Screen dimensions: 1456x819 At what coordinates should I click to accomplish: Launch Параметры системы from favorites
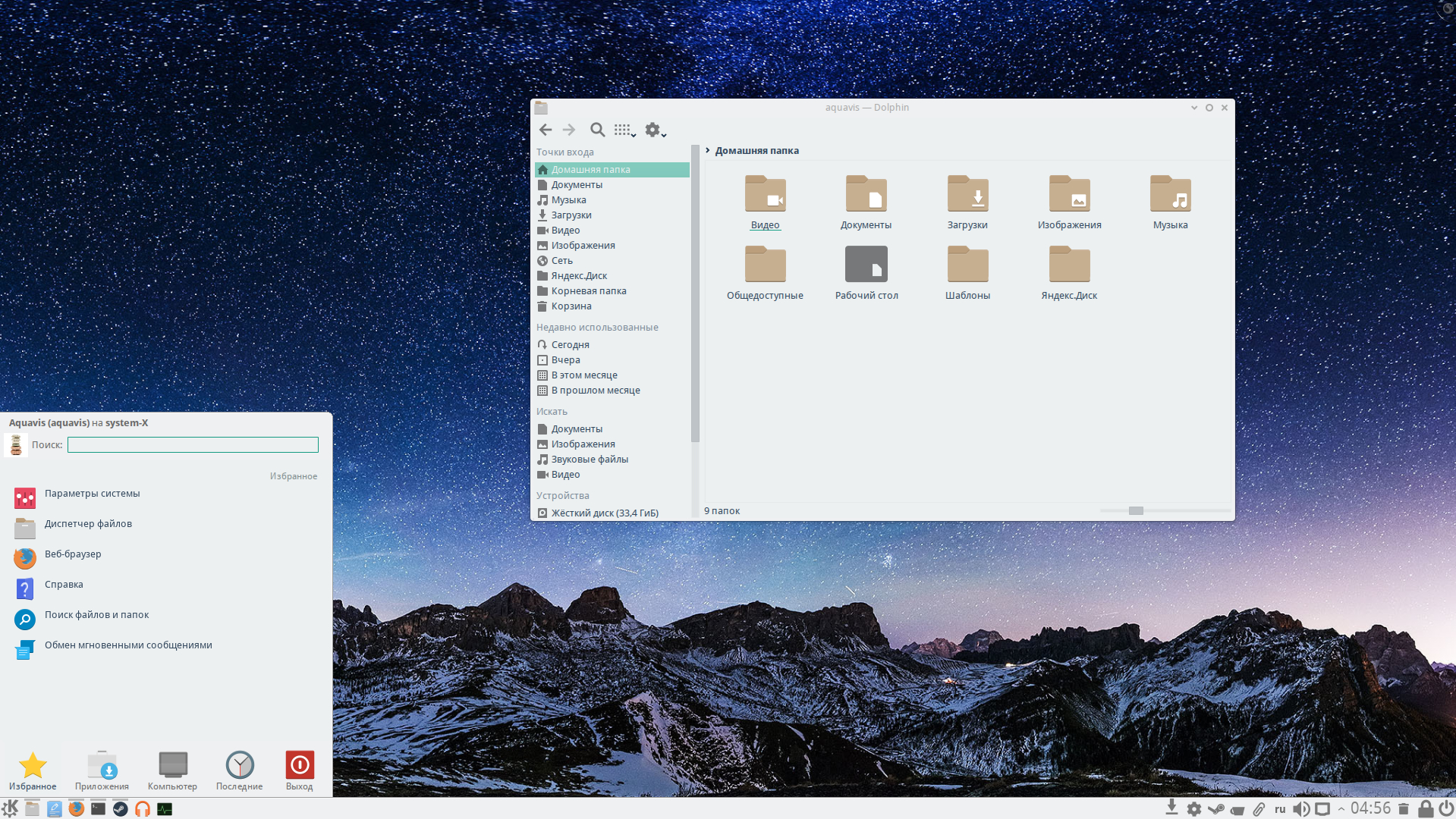(92, 494)
